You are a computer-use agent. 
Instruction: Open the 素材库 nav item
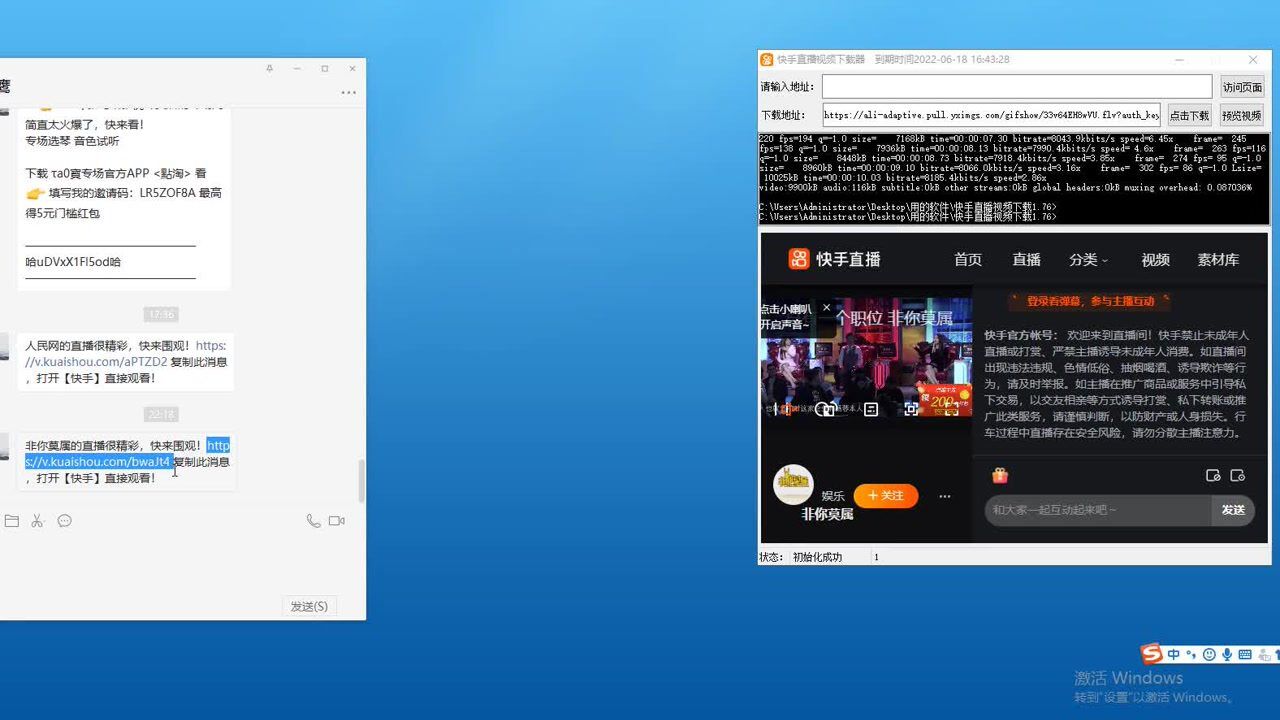[x=1218, y=259]
